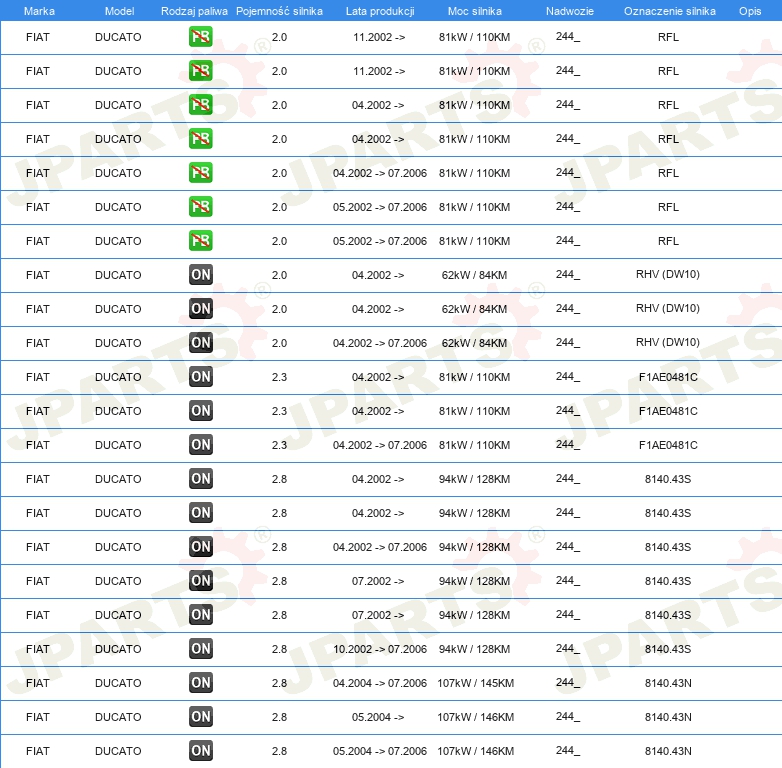This screenshot has height=768, width=782.
Task: Click the Pojemność silnika column header
Action: point(279,11)
